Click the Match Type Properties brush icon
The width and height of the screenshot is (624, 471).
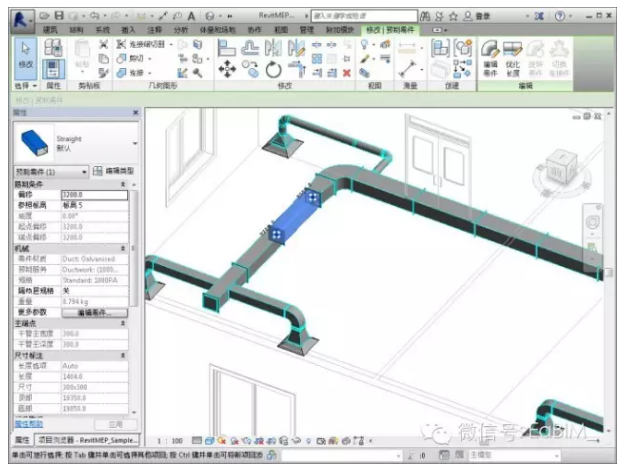[103, 73]
